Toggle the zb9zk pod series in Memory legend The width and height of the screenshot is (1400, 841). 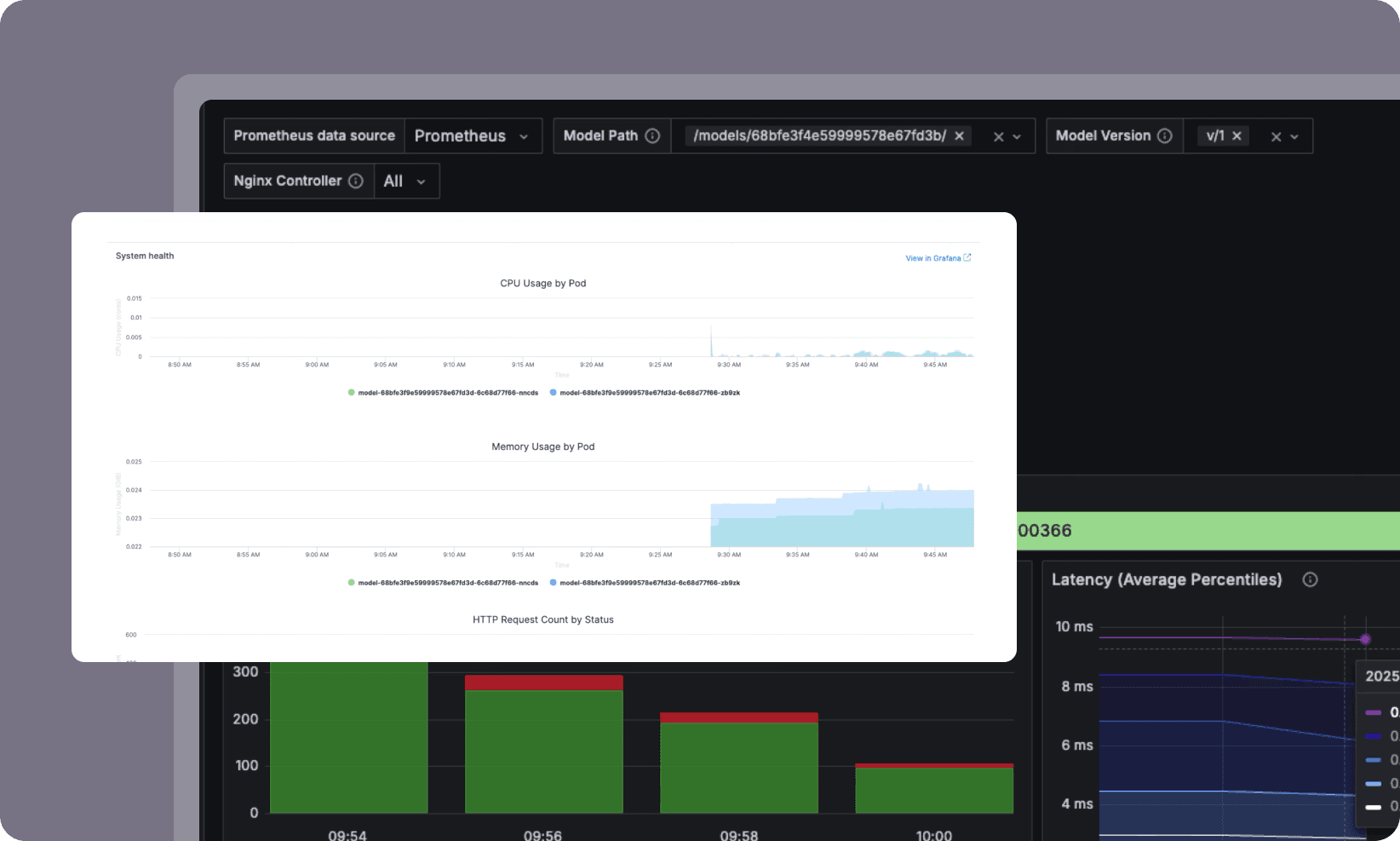[645, 583]
